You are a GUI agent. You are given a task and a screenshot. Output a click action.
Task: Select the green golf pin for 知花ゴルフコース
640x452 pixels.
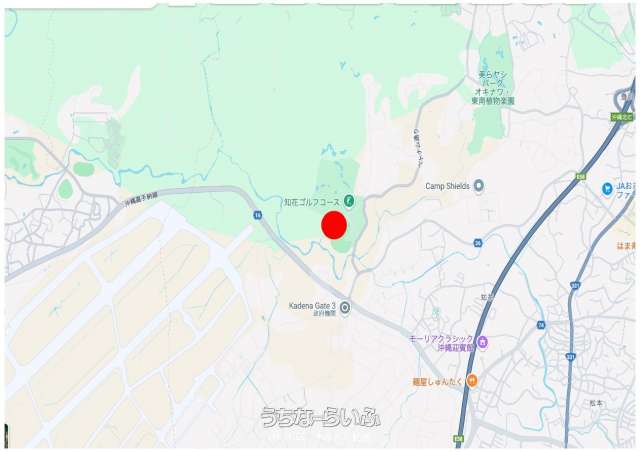click(x=349, y=200)
